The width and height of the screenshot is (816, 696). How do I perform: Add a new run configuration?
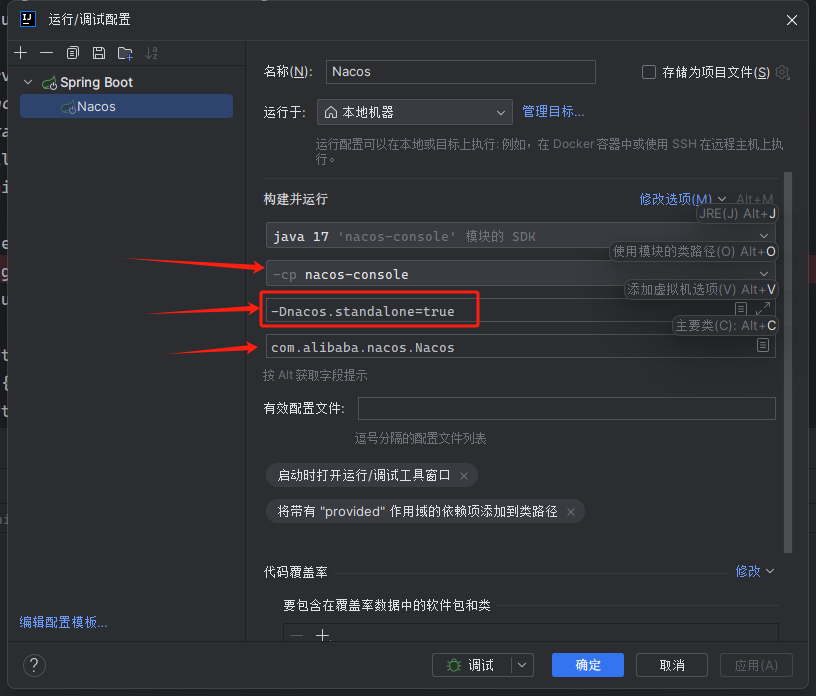21,53
